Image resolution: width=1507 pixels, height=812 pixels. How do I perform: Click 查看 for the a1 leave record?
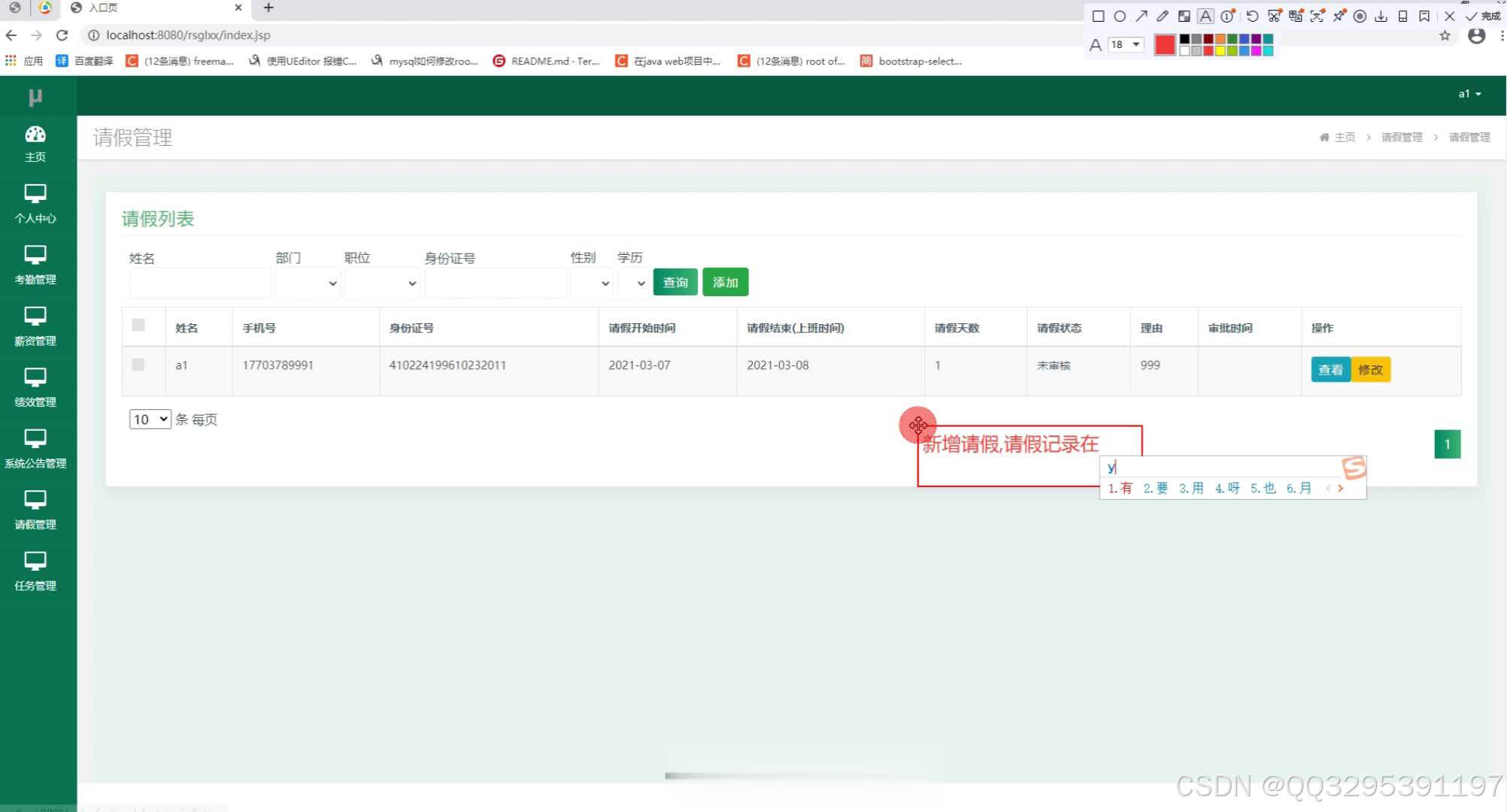(x=1331, y=370)
